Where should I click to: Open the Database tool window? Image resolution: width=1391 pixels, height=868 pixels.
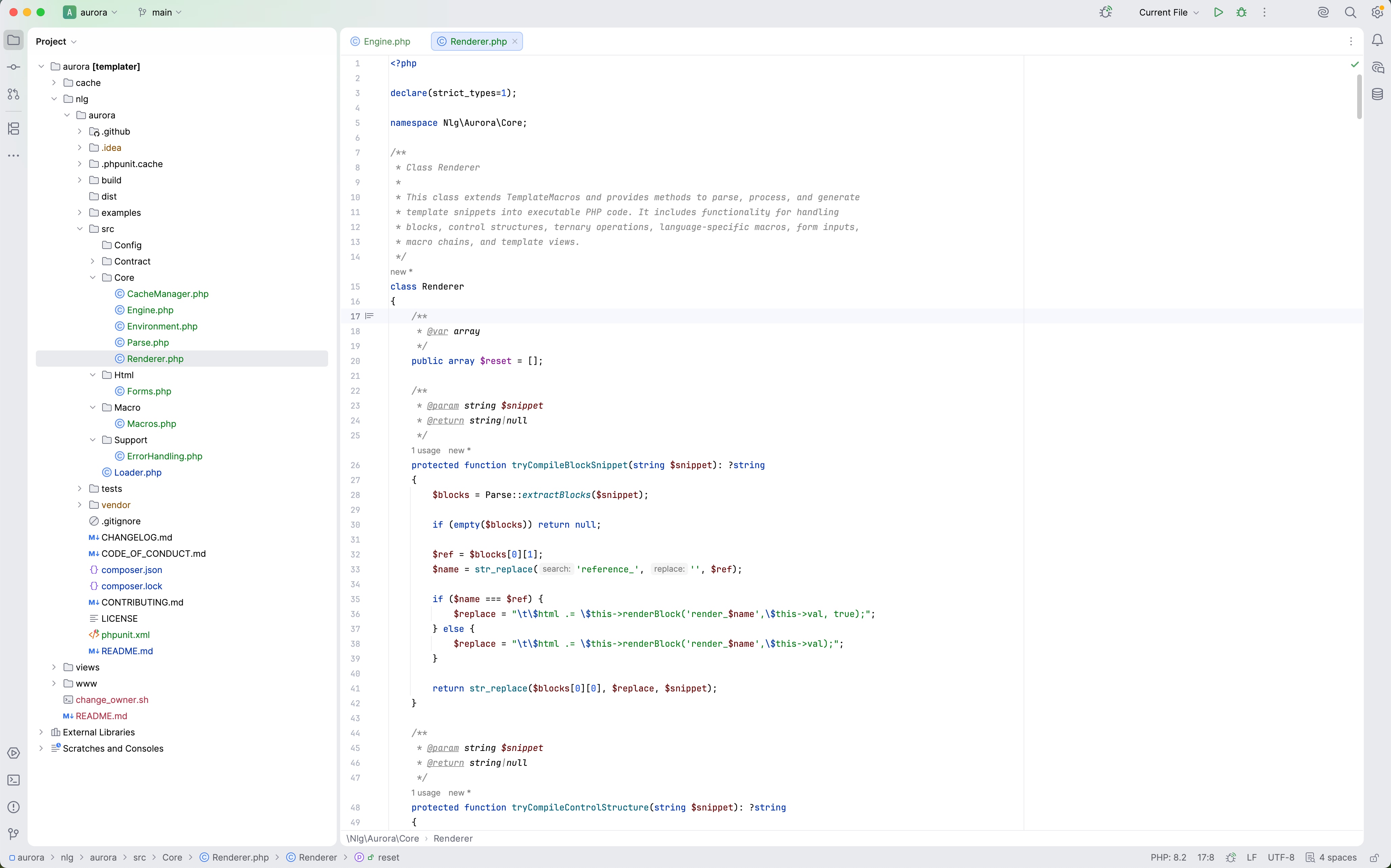(x=1377, y=94)
